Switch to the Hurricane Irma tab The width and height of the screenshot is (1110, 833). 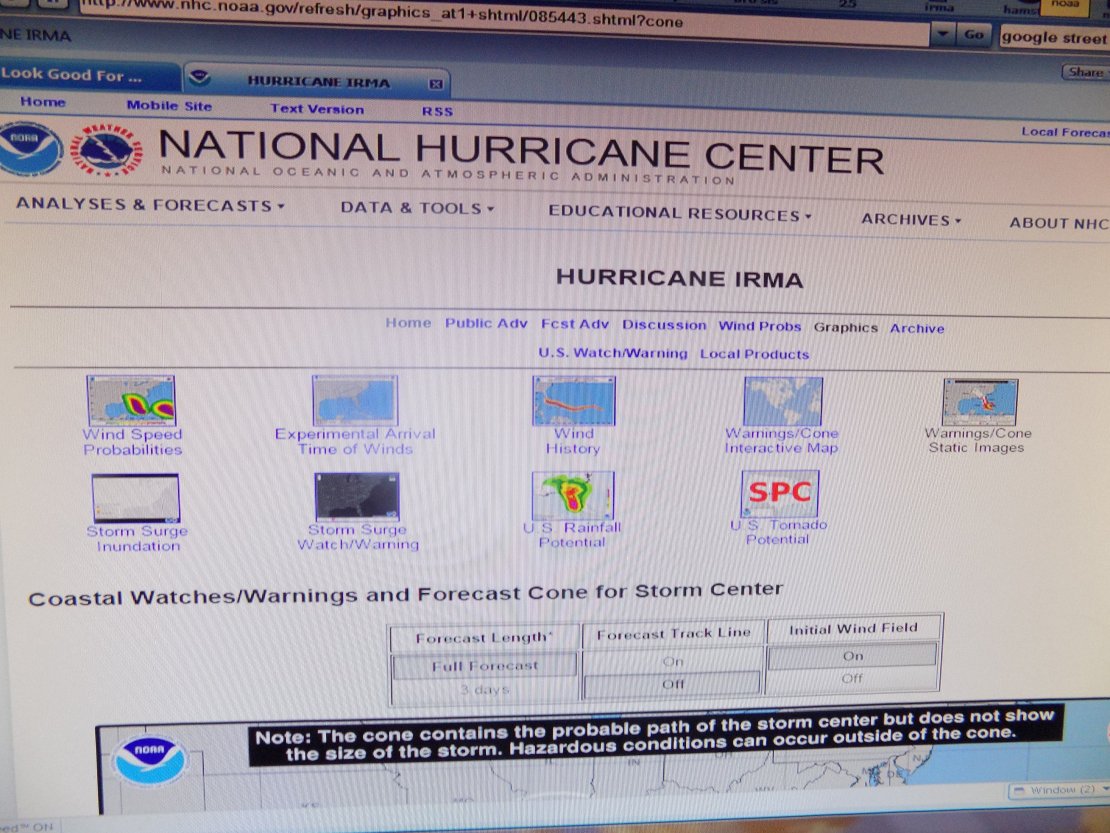317,81
